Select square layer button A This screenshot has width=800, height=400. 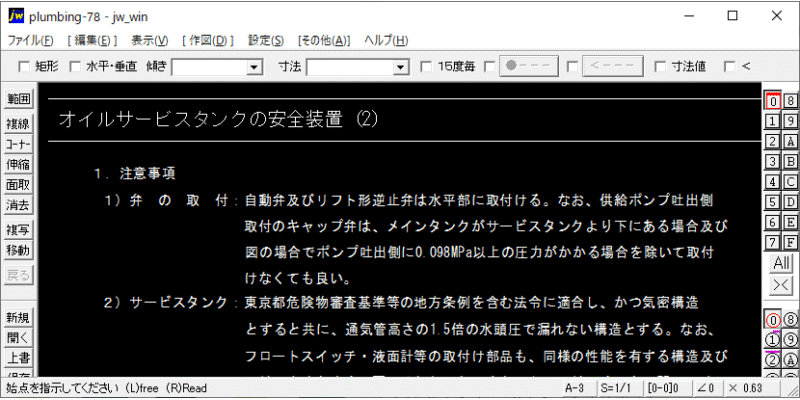tap(790, 141)
